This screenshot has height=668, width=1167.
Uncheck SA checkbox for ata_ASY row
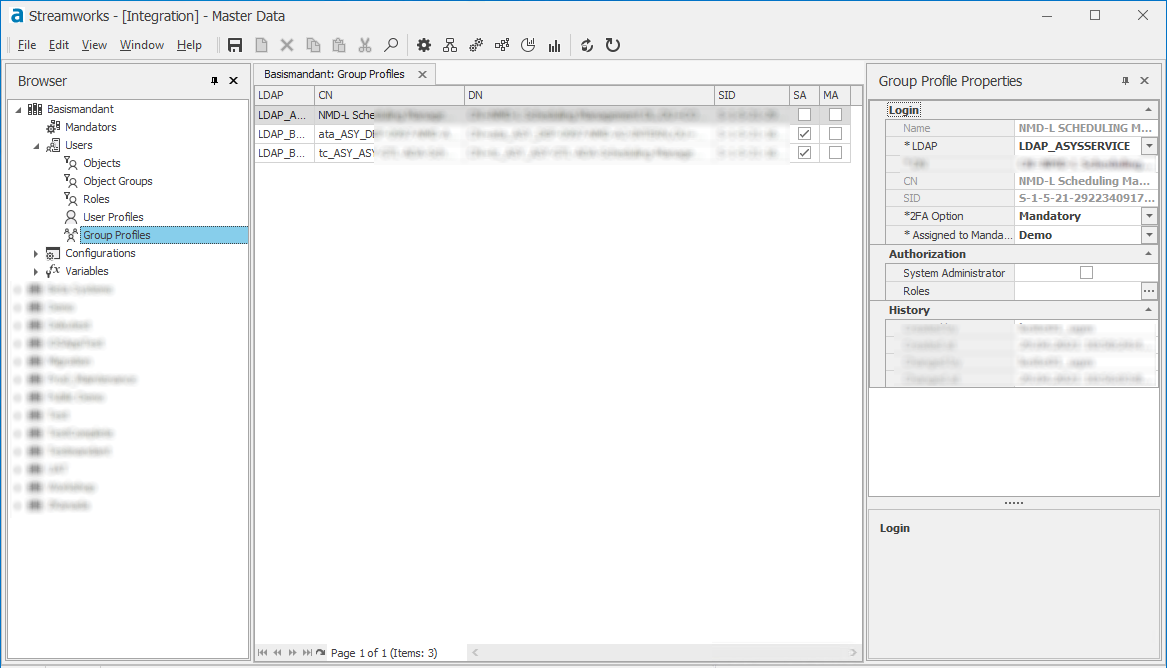pyautogui.click(x=804, y=134)
